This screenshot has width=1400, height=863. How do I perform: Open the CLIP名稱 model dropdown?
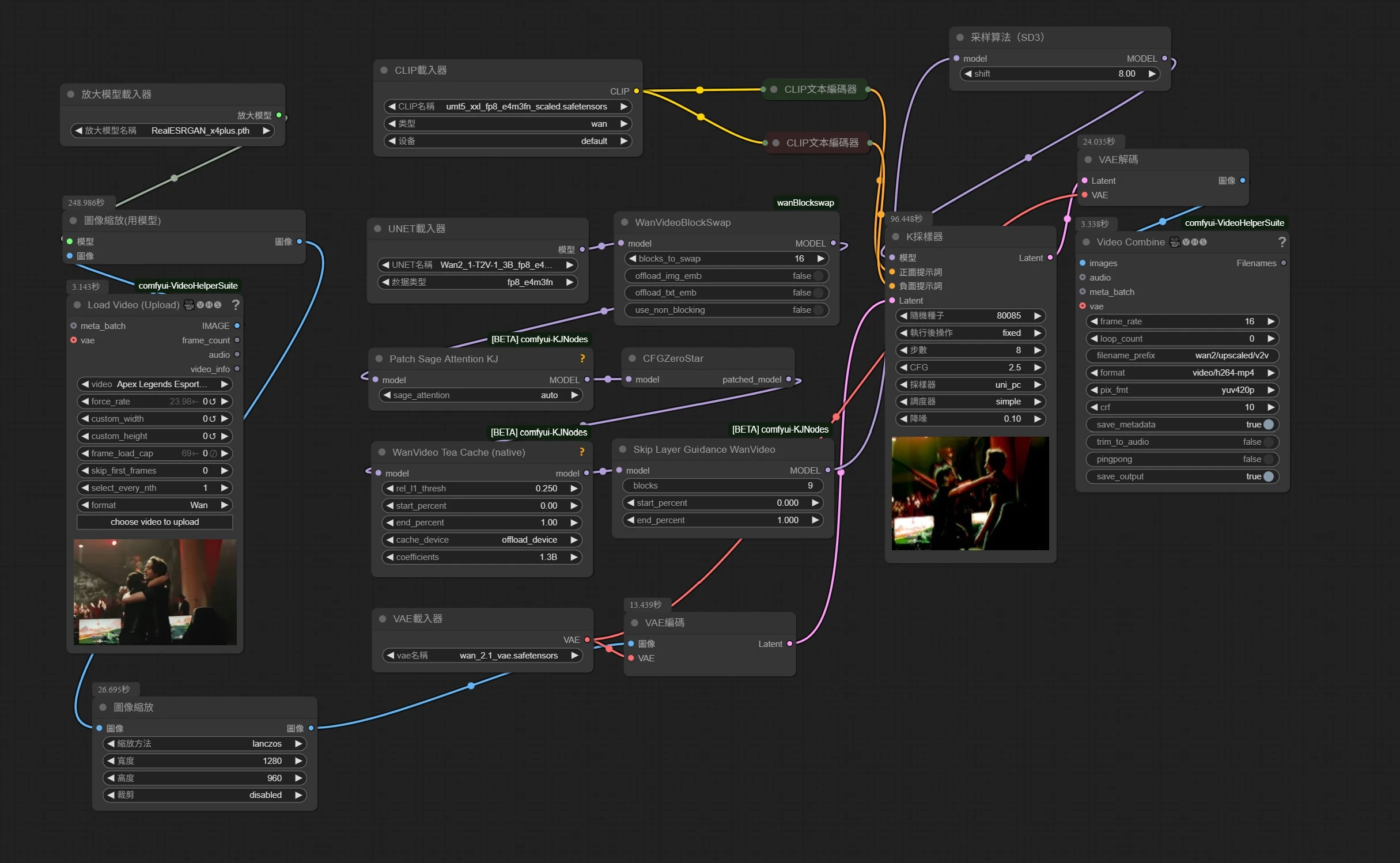pos(508,107)
